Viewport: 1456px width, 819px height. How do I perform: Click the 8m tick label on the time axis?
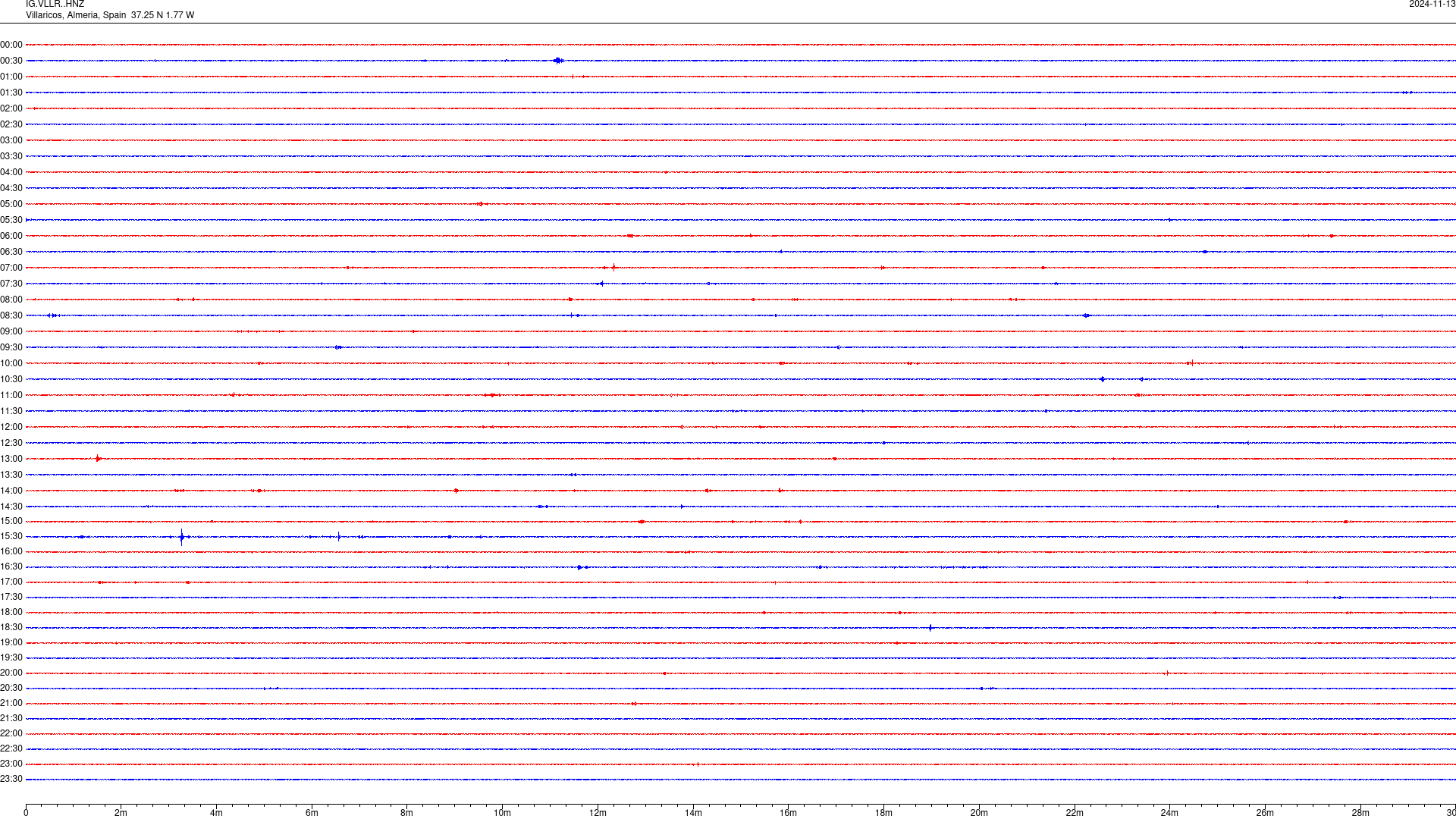click(407, 813)
